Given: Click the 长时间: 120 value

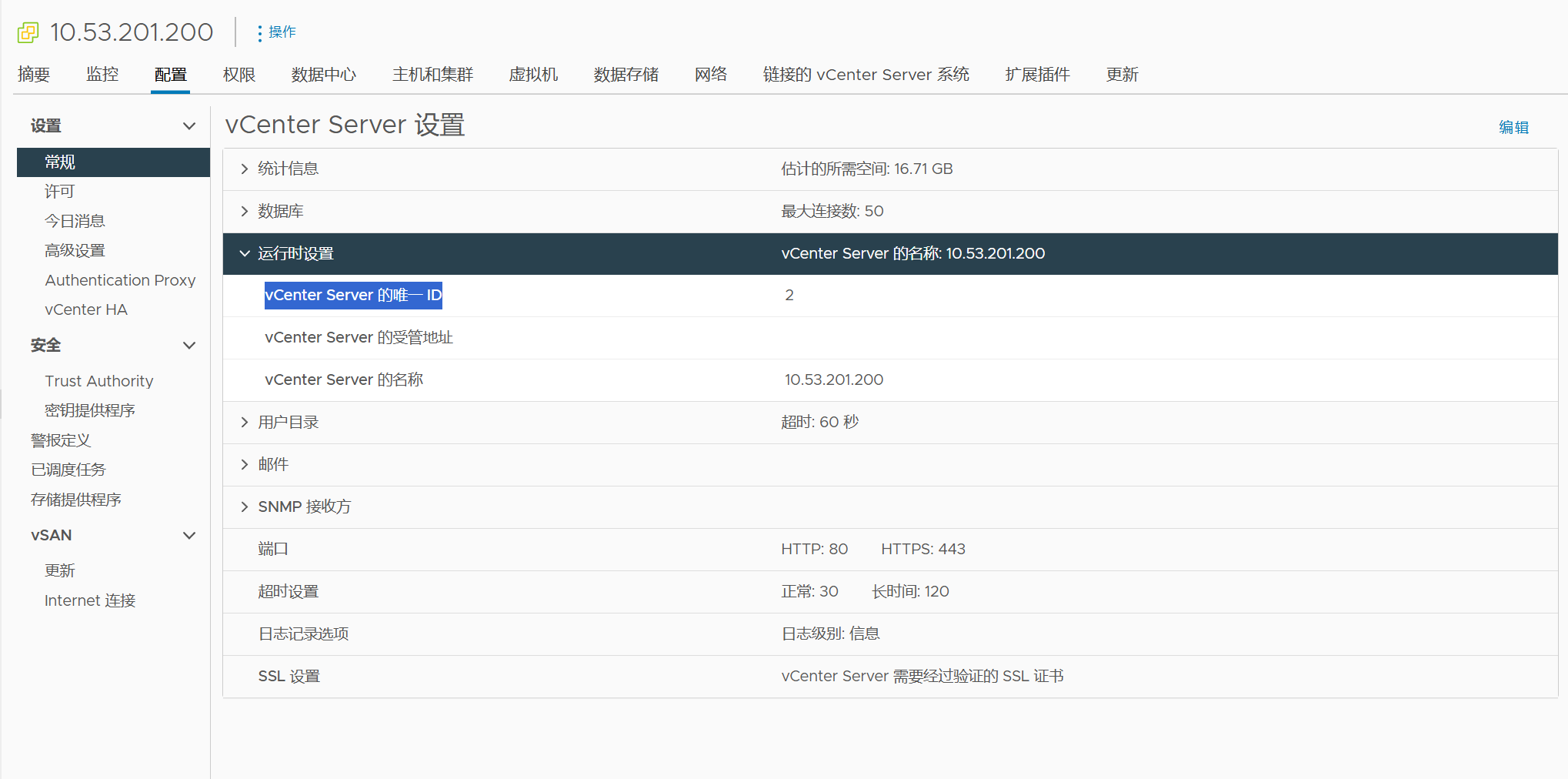Looking at the screenshot, I should [x=910, y=591].
